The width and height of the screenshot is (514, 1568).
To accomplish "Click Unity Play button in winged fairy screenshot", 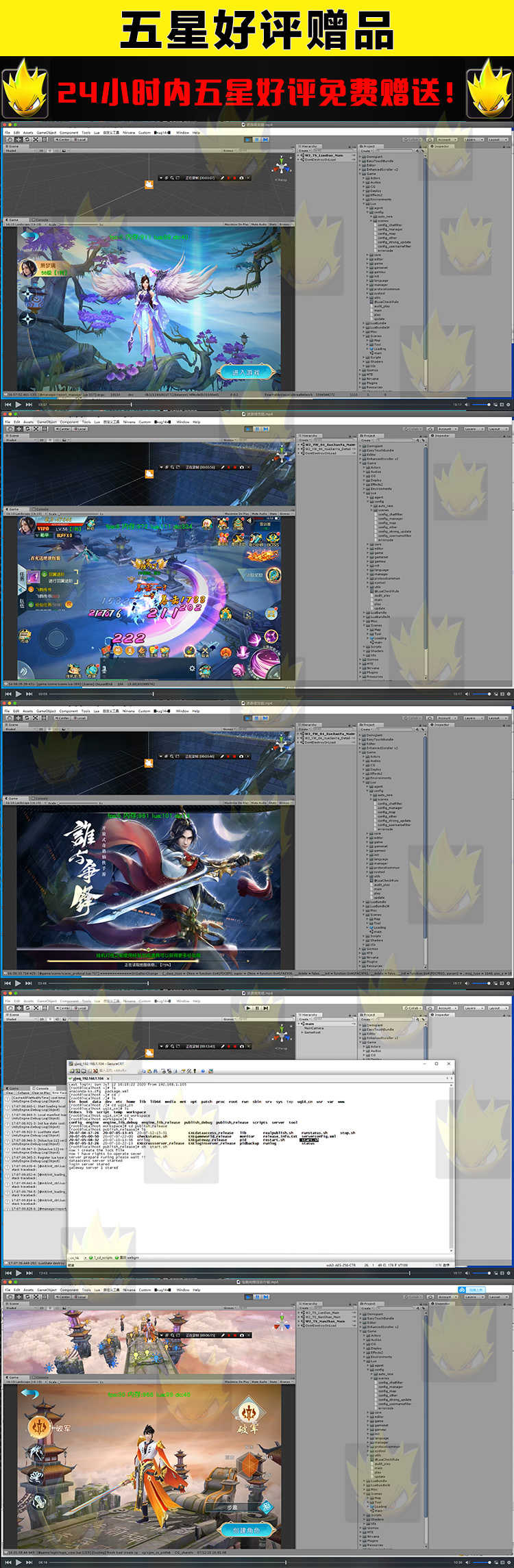I will (248, 140).
